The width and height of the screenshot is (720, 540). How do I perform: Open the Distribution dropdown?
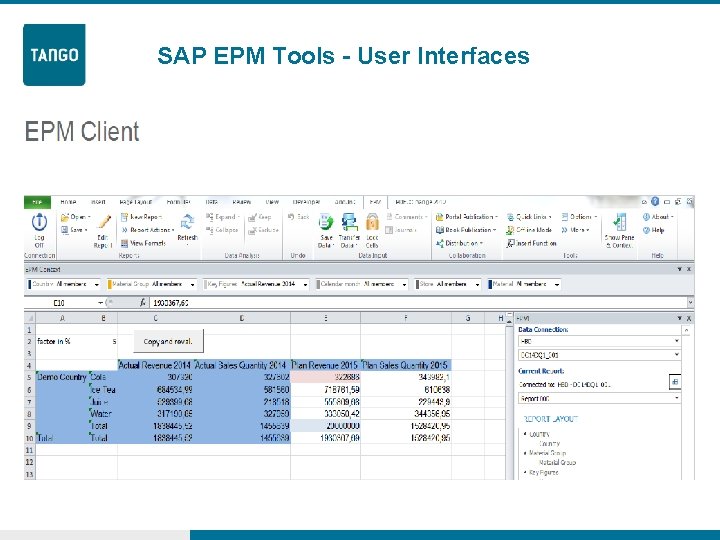[x=459, y=243]
